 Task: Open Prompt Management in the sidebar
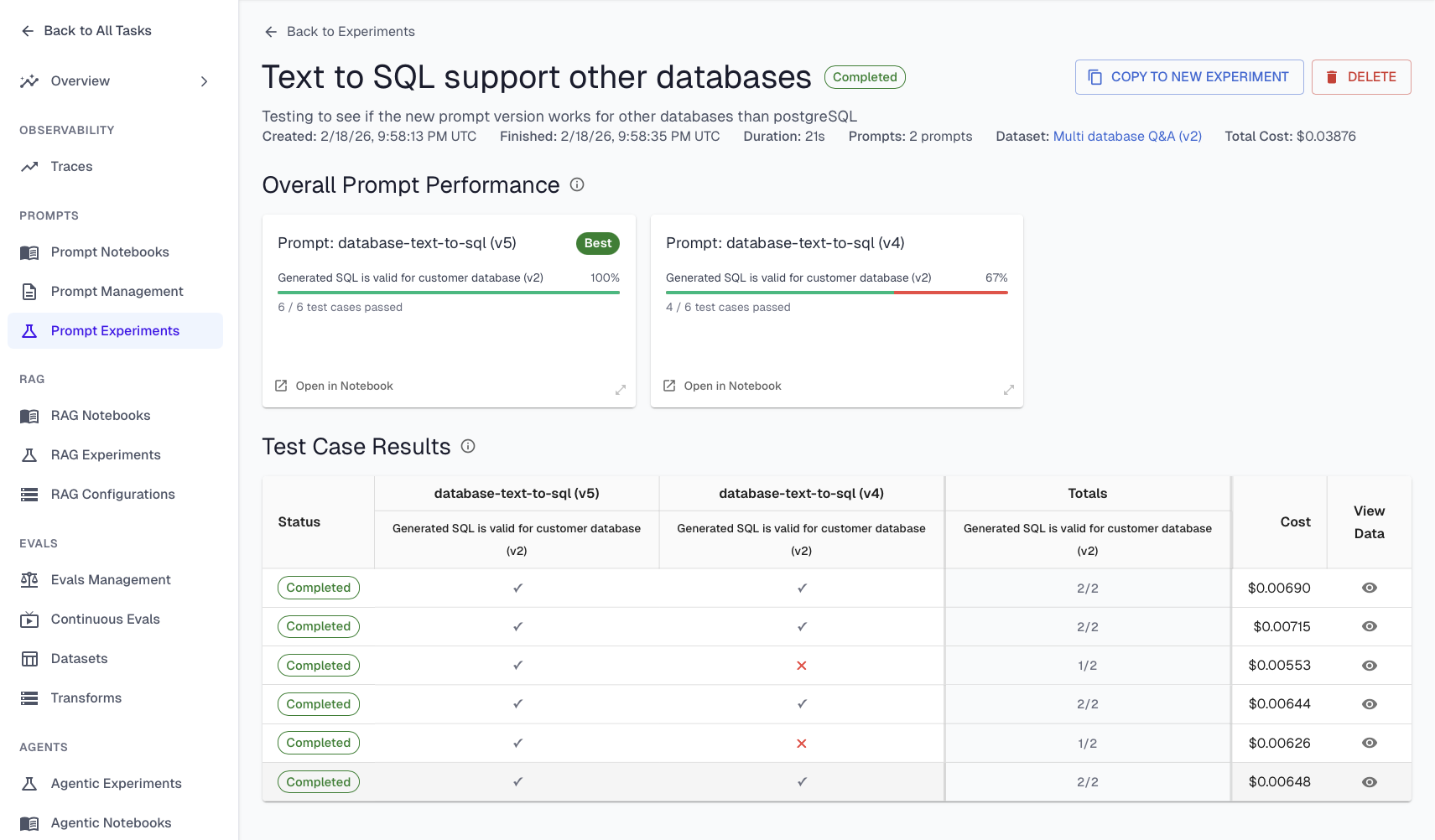pyautogui.click(x=117, y=291)
